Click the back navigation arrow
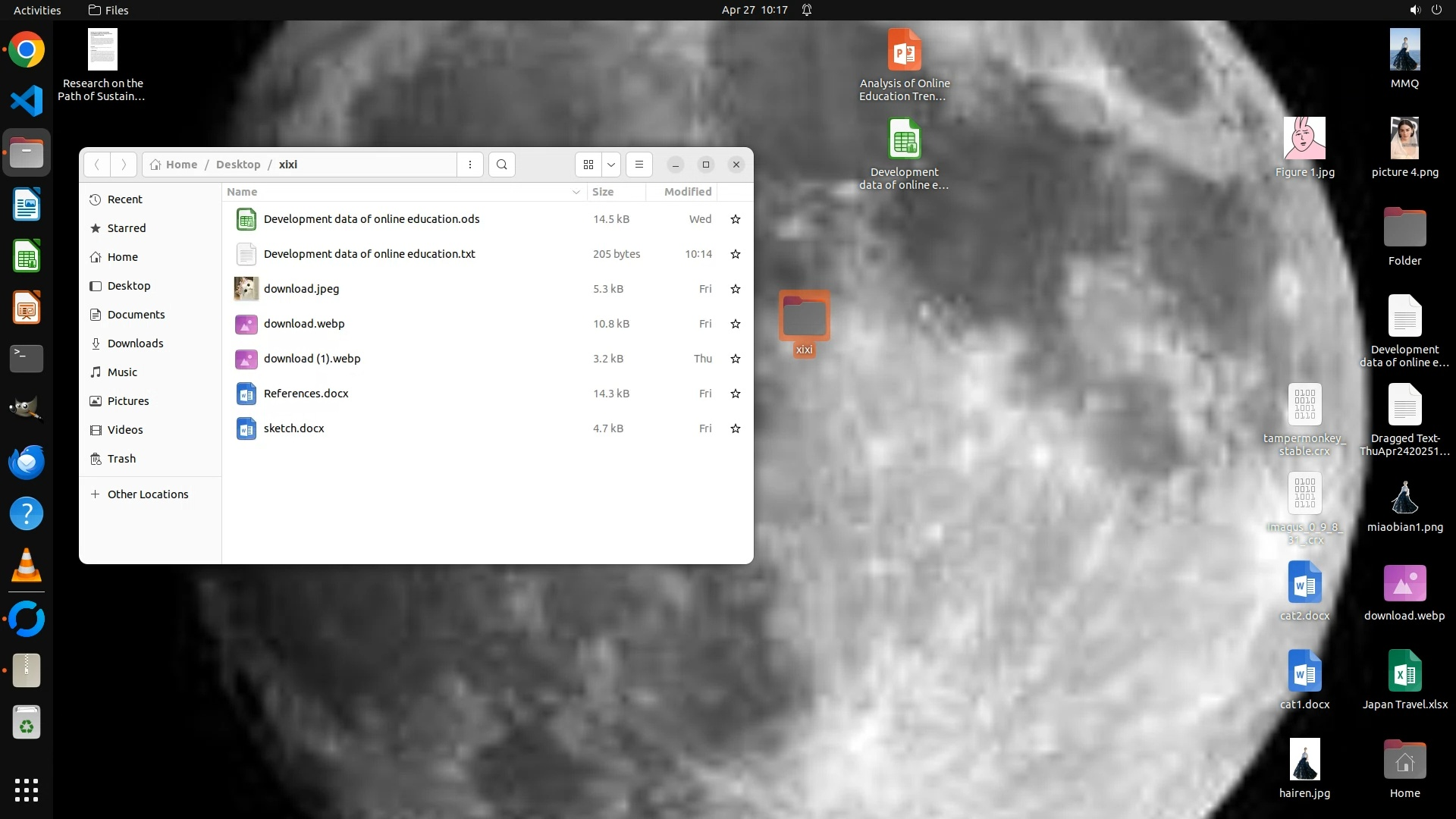This screenshot has width=1456, height=819. 96,165
